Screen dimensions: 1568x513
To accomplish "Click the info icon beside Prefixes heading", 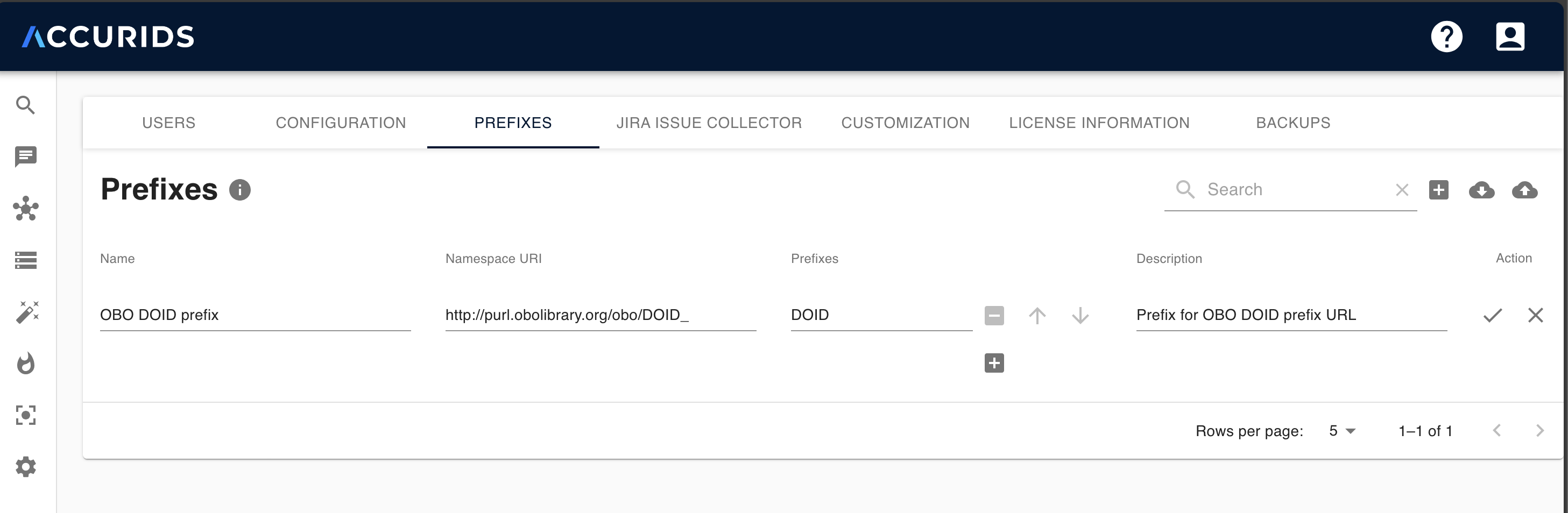I will tap(240, 190).
